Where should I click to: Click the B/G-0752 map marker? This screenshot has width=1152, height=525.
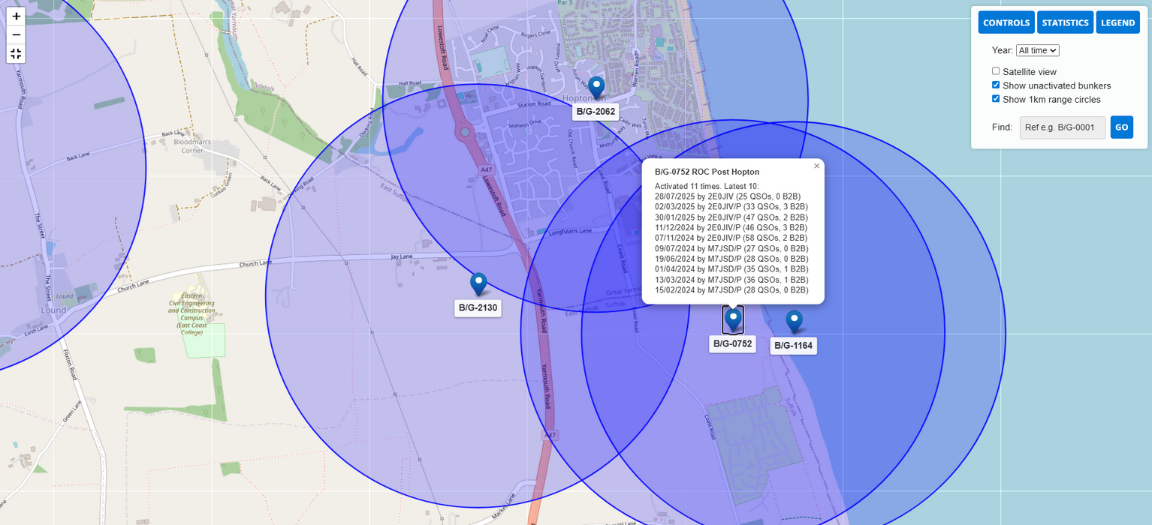(733, 319)
